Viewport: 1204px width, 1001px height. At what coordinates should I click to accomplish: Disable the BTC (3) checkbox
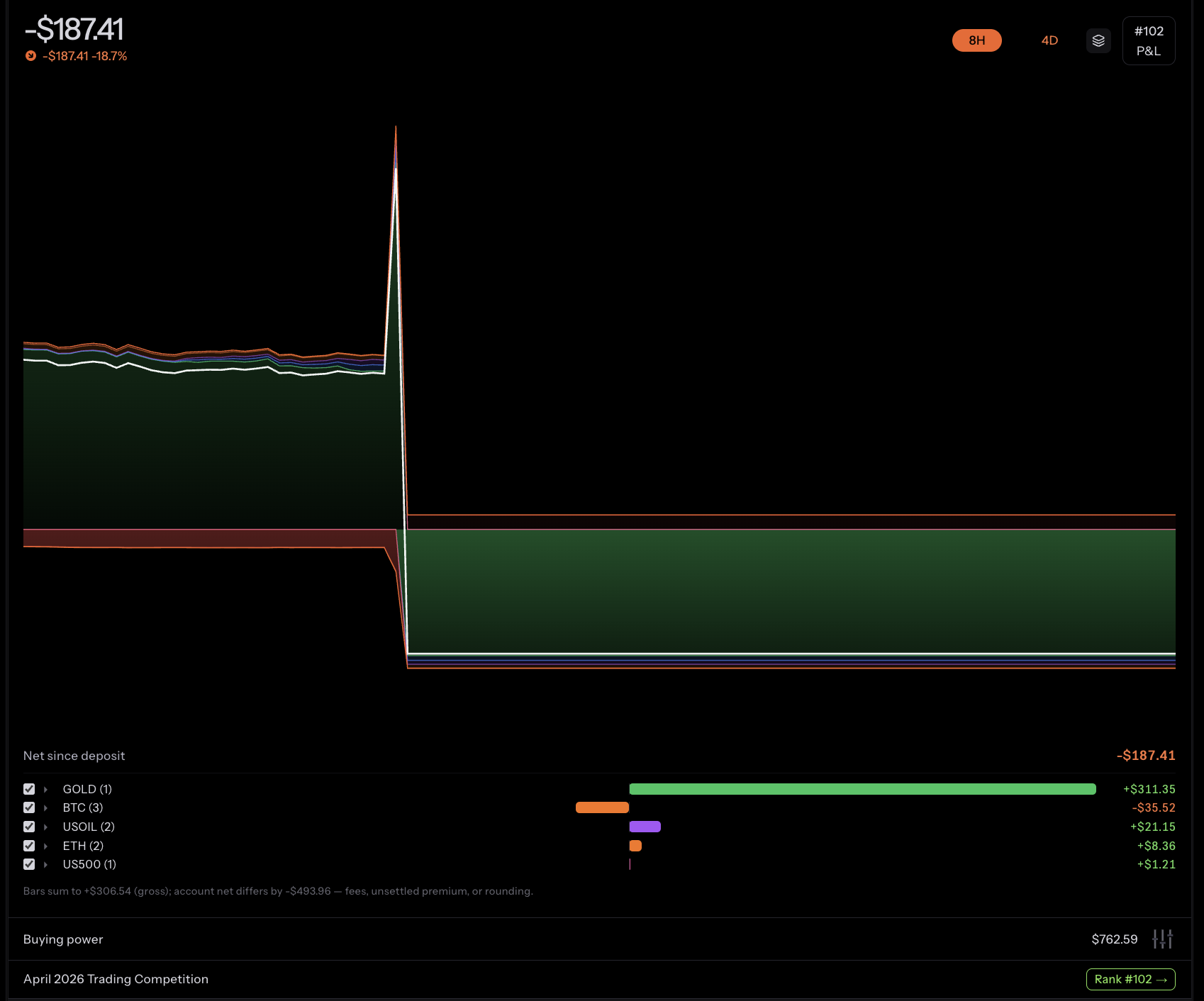pyautogui.click(x=29, y=807)
